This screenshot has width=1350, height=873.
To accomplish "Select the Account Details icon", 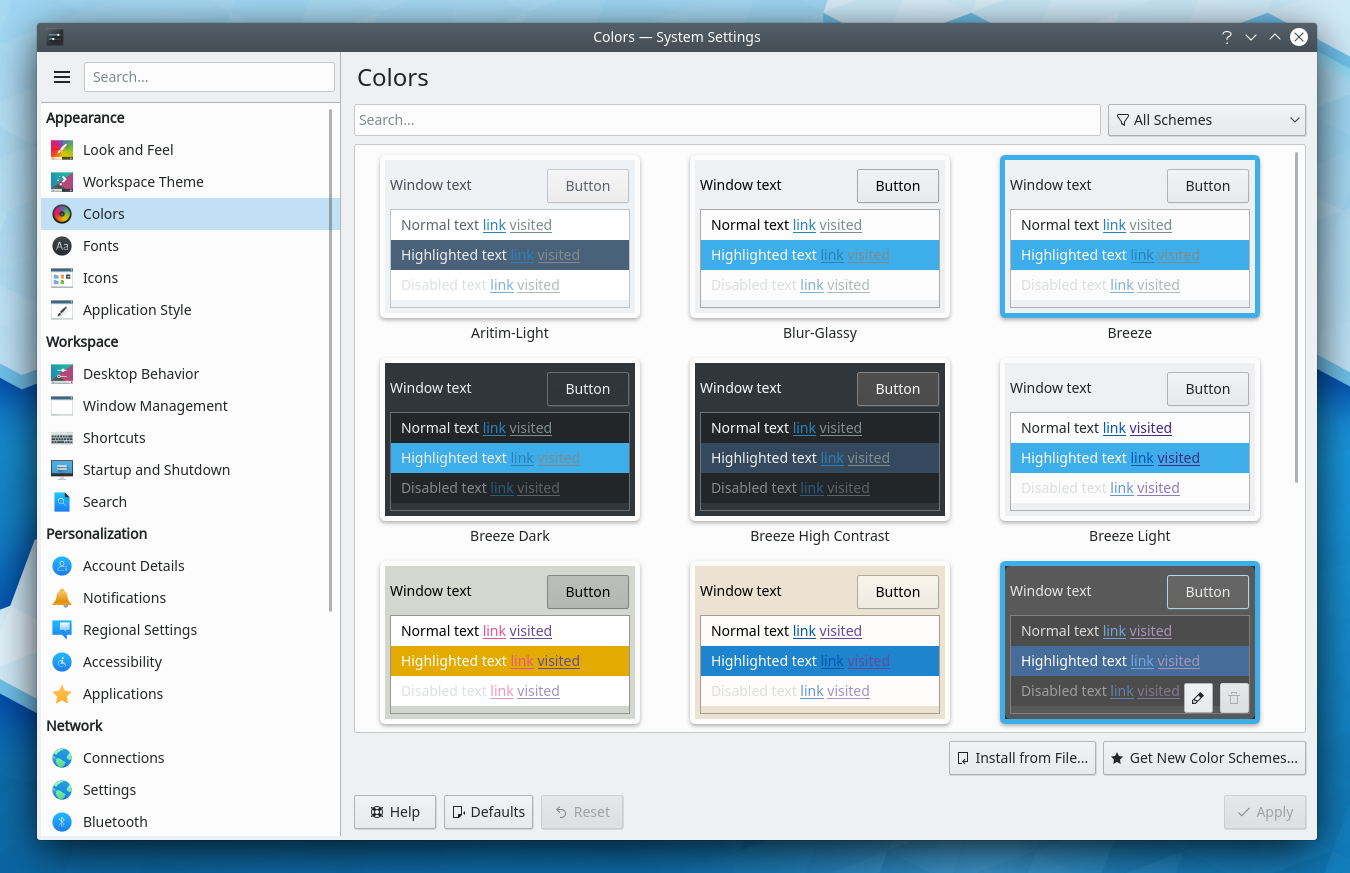I will coord(60,565).
